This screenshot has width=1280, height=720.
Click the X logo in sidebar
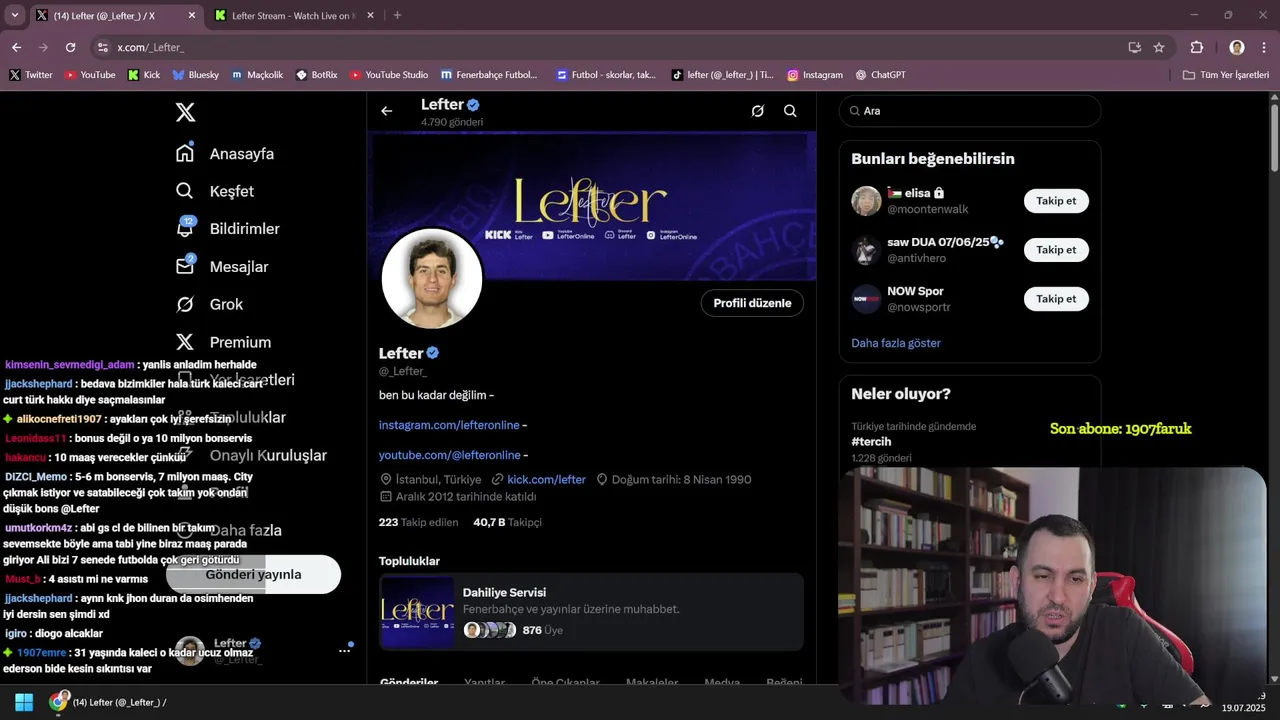pos(186,112)
